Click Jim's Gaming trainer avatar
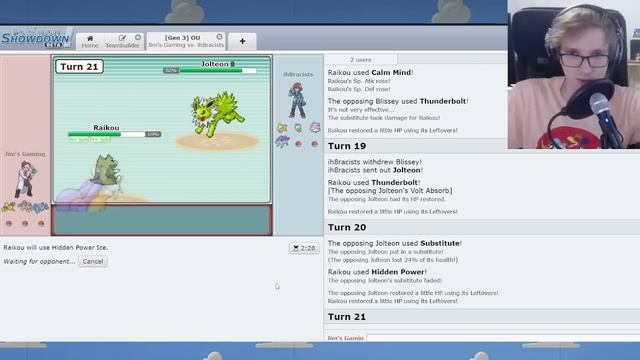640x360 pixels. tap(25, 179)
